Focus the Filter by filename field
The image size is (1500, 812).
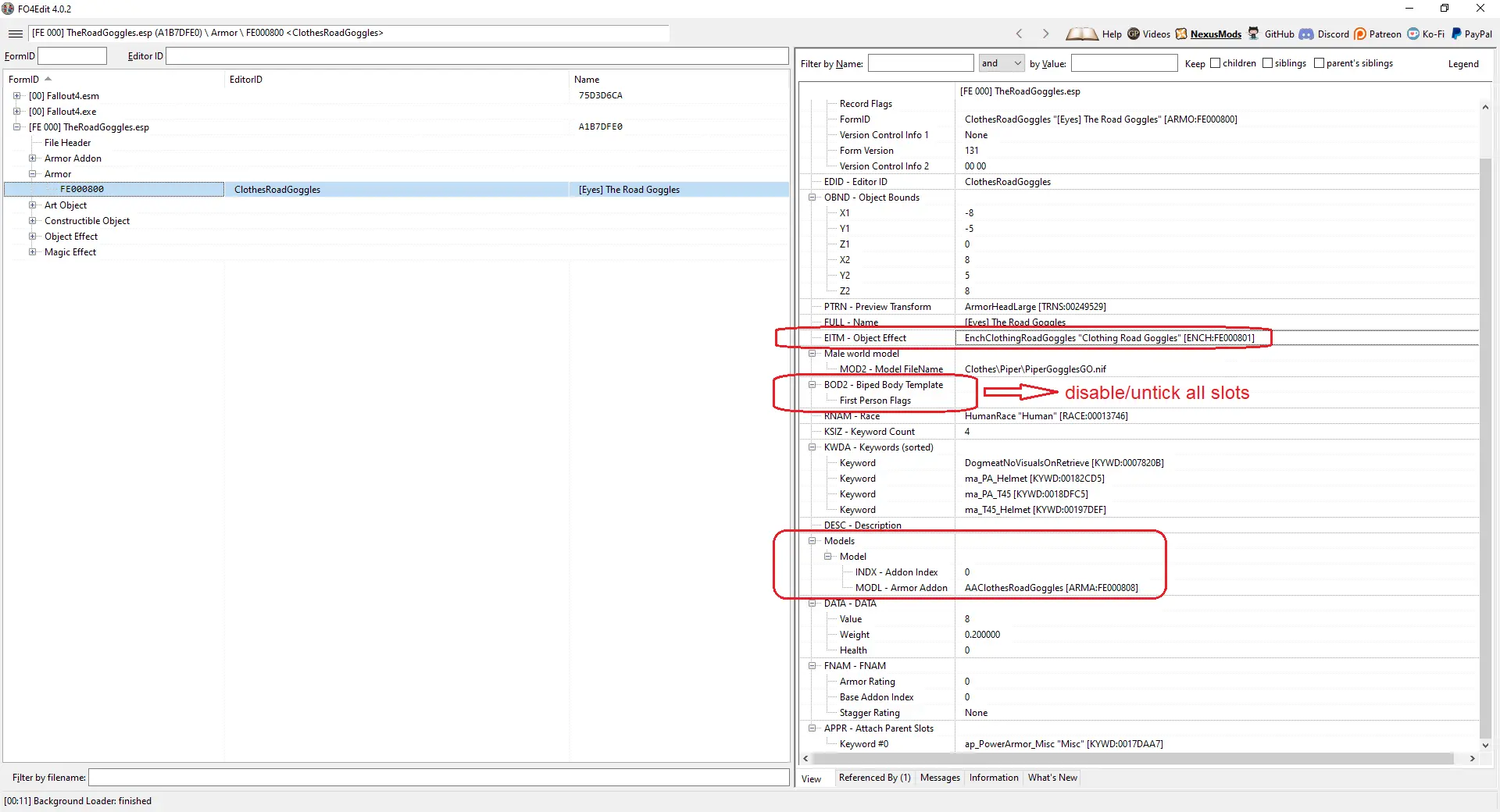click(x=438, y=778)
